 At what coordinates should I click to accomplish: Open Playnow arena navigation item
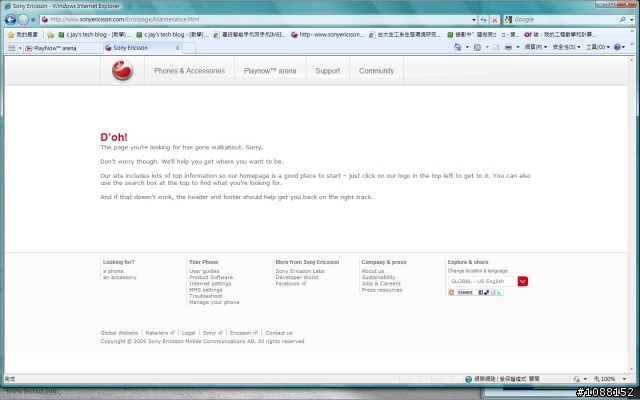[270, 71]
